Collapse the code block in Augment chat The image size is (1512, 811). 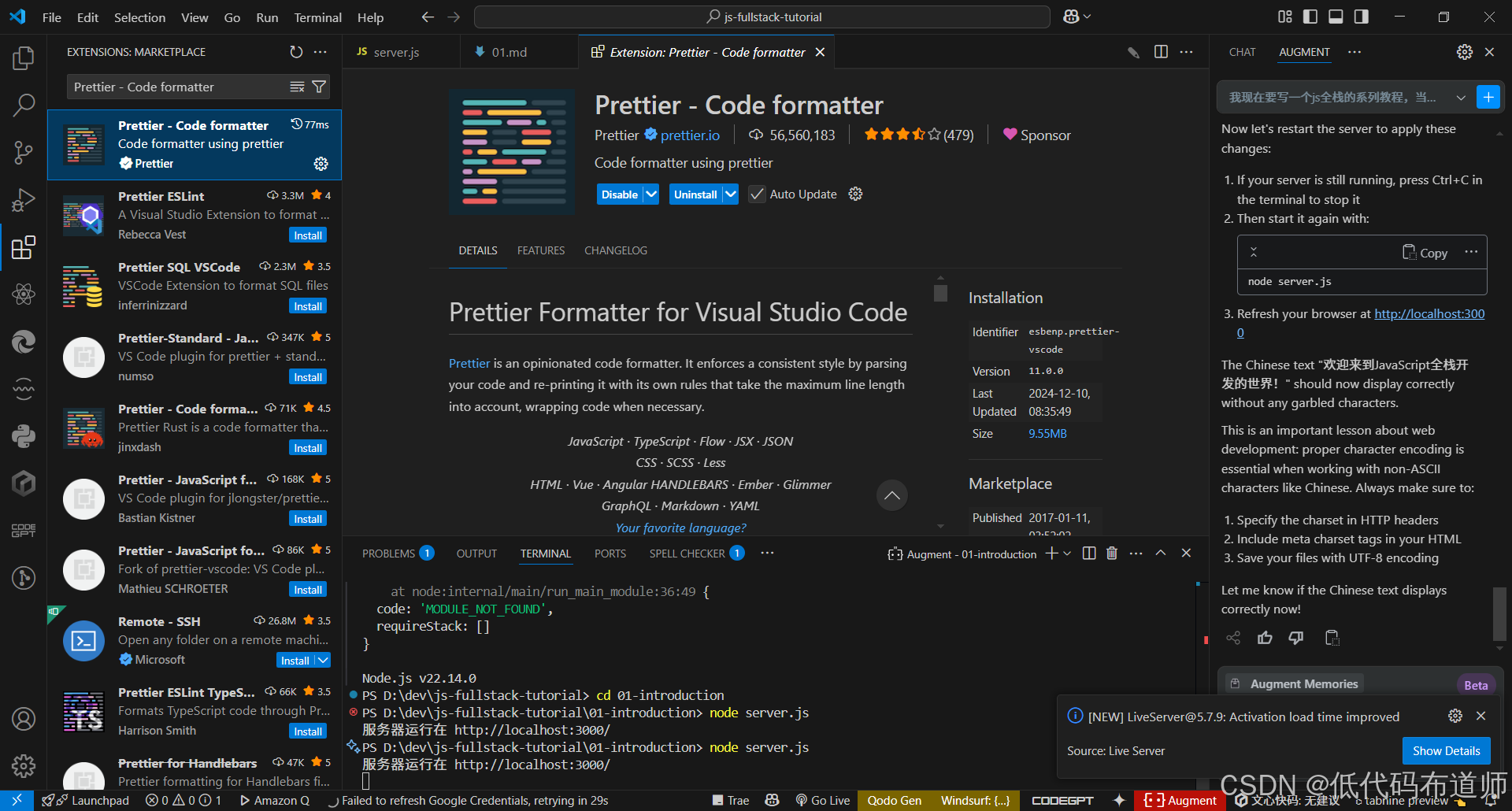(1254, 252)
